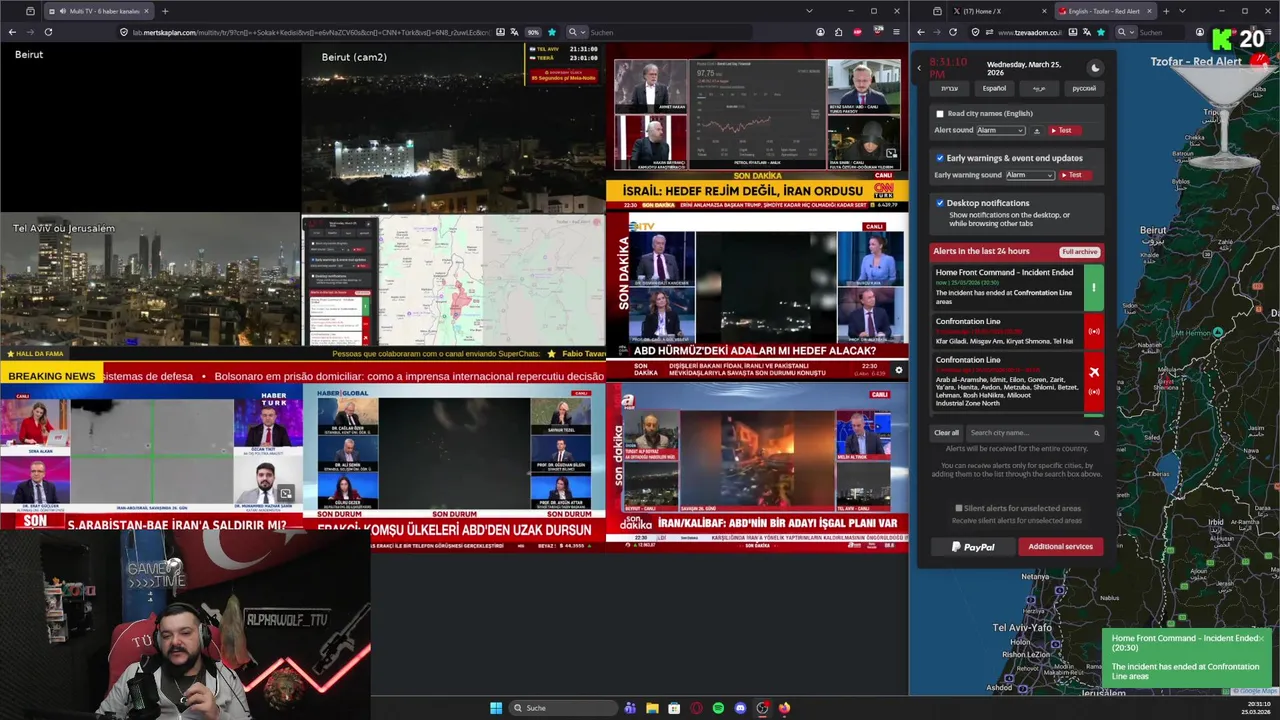The image size is (1280, 720).
Task: Click the settings gear on NTV stream
Action: (x=898, y=370)
